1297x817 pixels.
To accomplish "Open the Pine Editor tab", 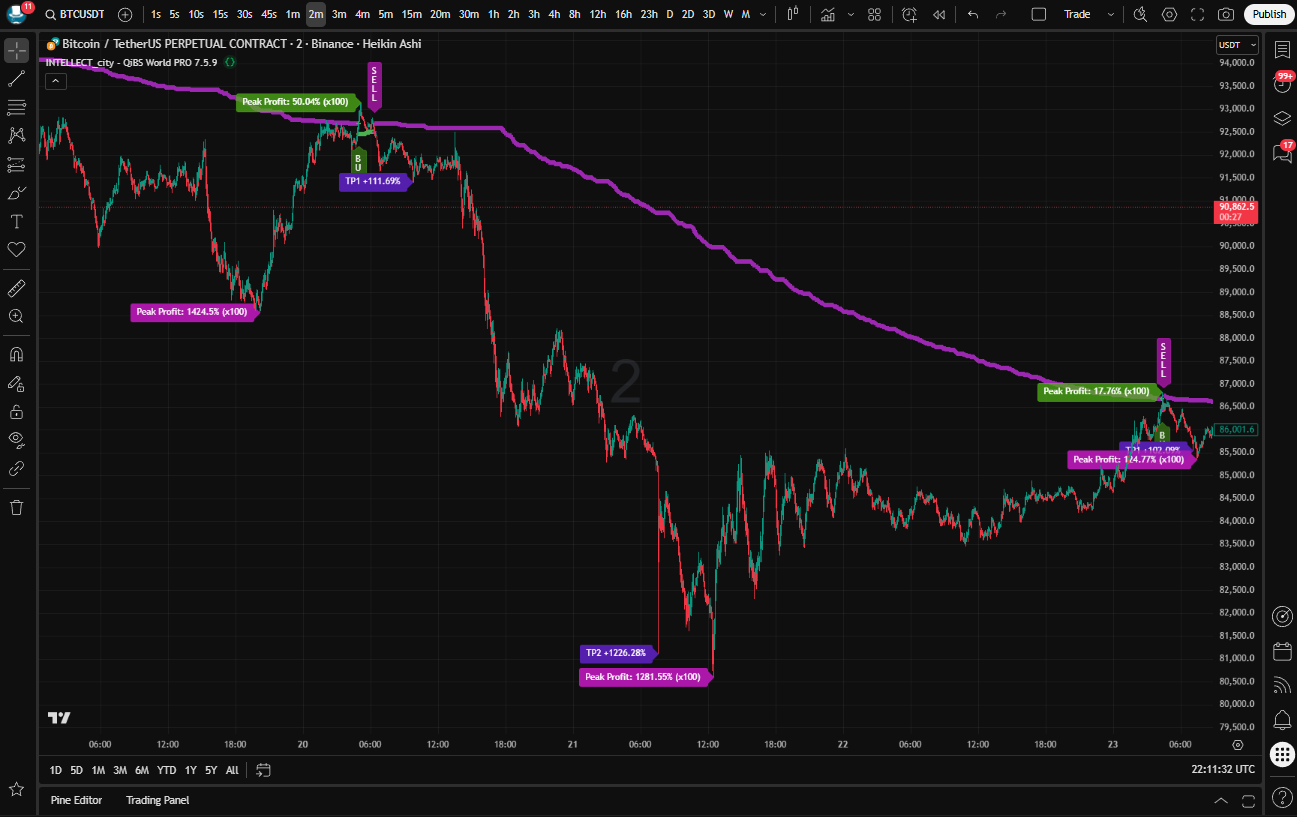I will [76, 800].
